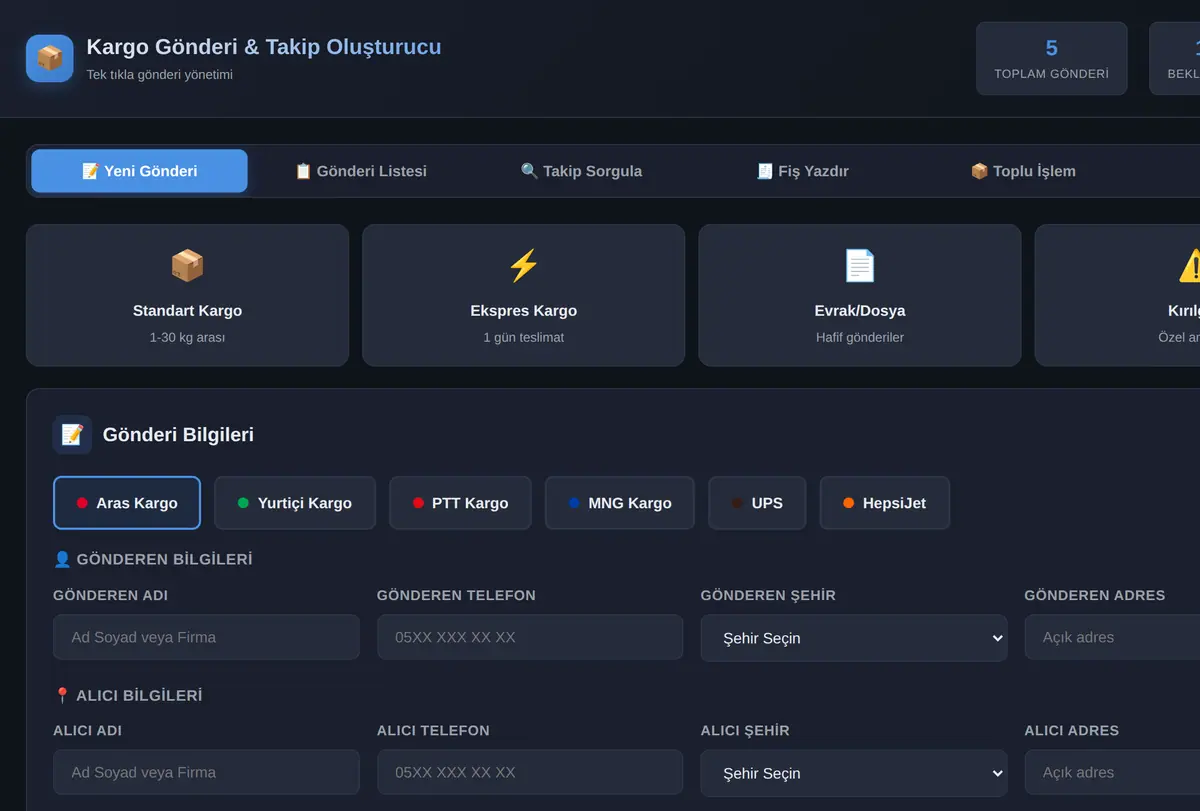Select the Standart Kargo box icon card
This screenshot has width=1200, height=811.
pos(187,295)
